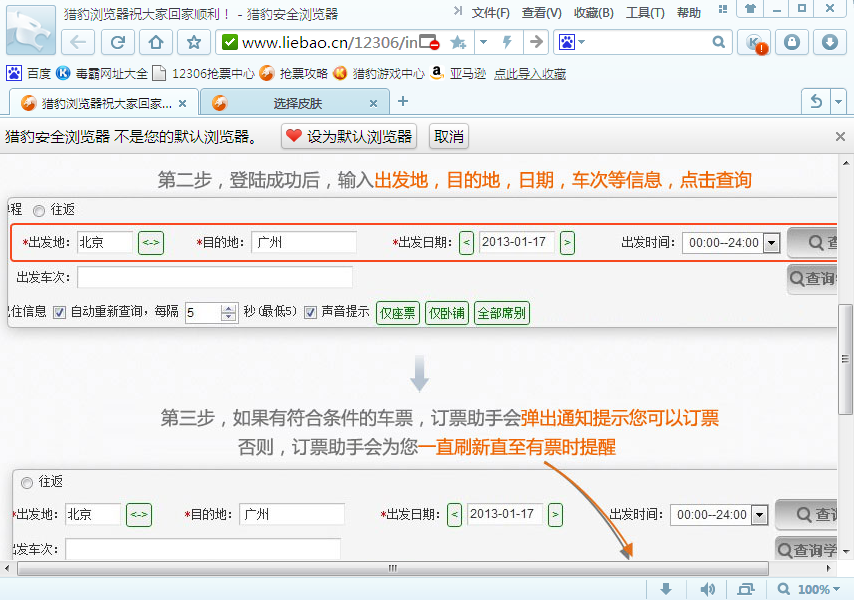Go to the Home page icon
Screen dimensions: 854x600
pos(155,42)
